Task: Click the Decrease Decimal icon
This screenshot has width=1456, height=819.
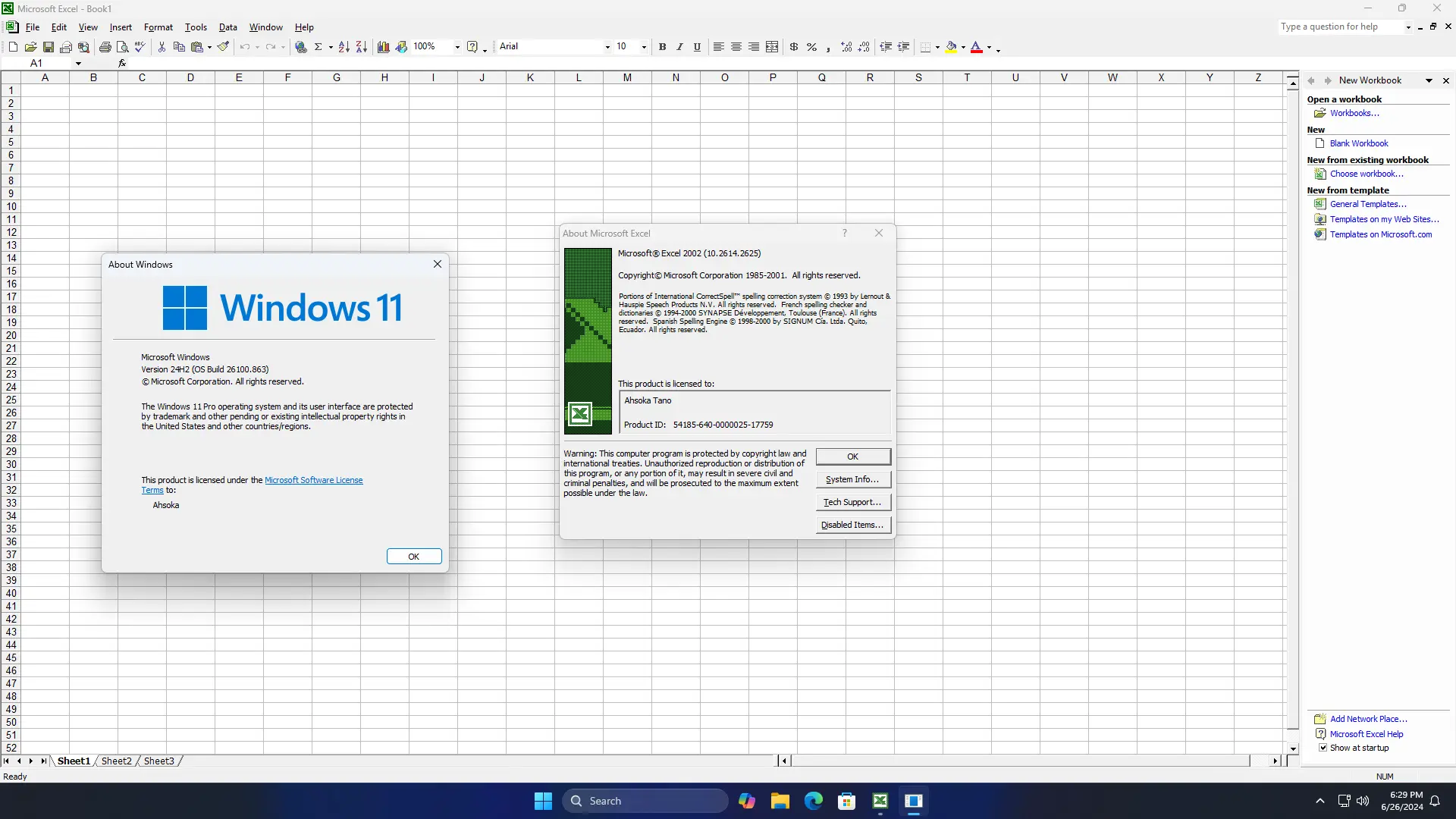Action: (864, 47)
